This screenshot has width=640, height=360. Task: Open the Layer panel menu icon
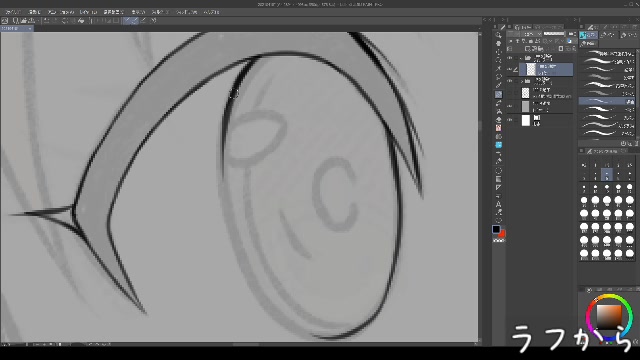(510, 27)
